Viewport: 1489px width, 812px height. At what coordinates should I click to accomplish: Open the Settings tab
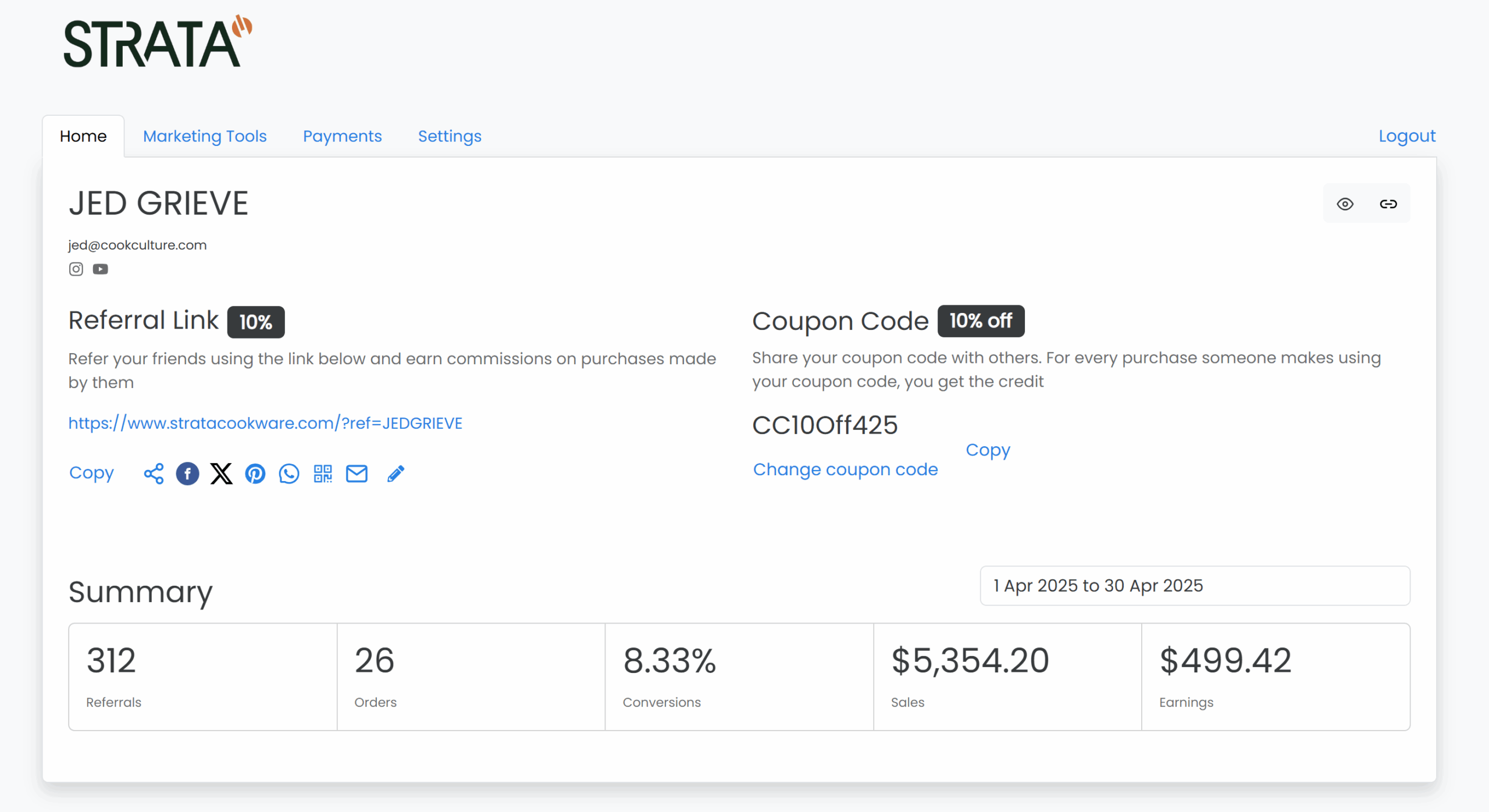coord(450,136)
